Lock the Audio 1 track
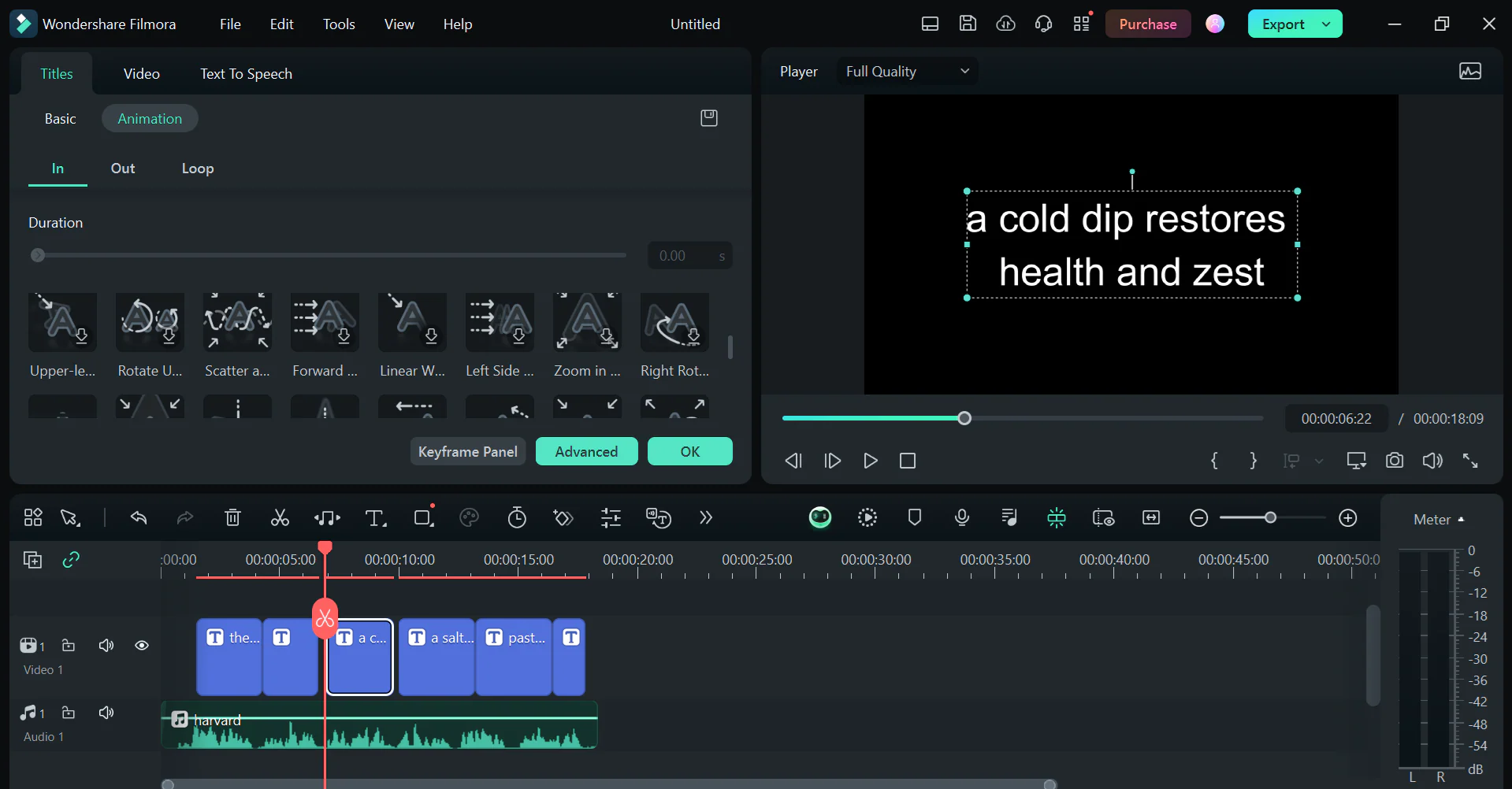The width and height of the screenshot is (1512, 789). tap(69, 713)
